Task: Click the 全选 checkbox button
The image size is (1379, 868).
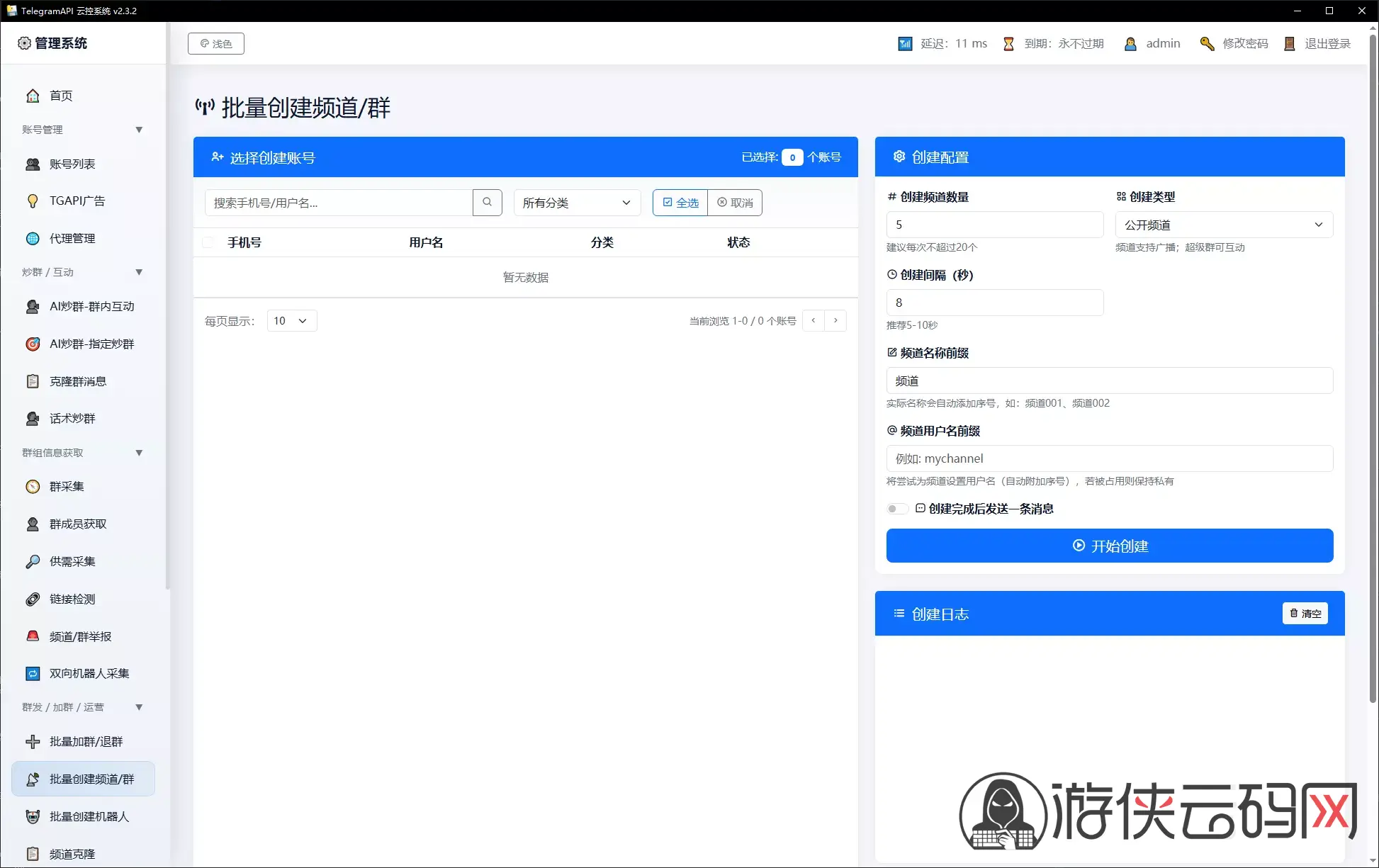Action: click(680, 203)
